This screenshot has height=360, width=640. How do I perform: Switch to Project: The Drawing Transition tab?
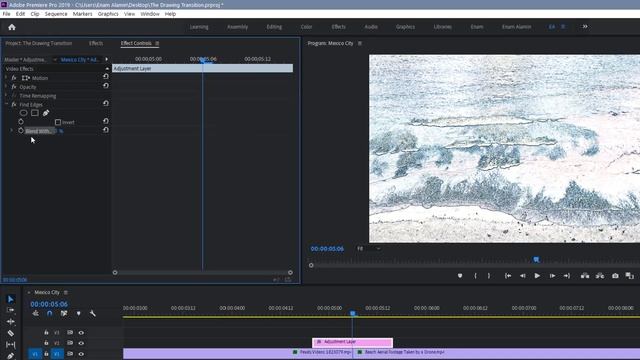(x=39, y=43)
